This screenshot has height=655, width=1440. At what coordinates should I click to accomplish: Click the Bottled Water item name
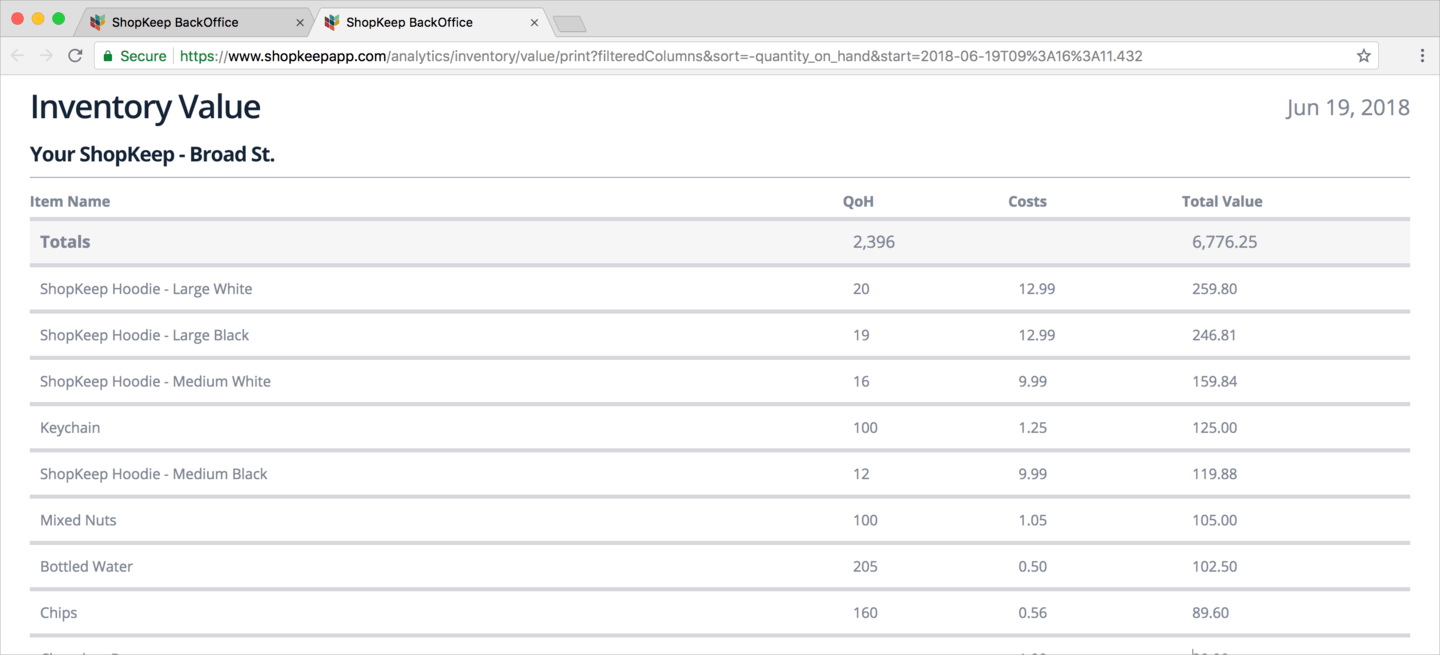86,566
